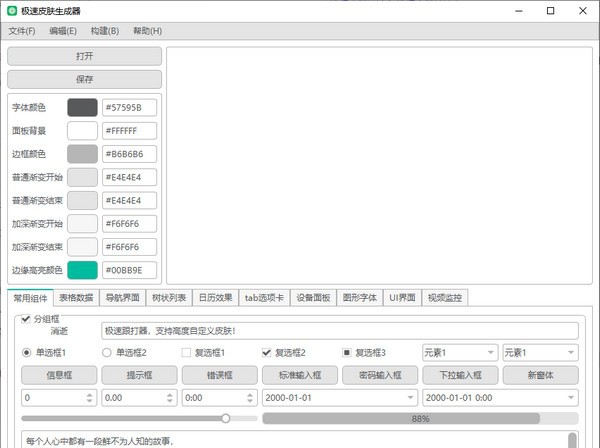
Task: Click the 下拉输入框 button
Action: pos(460,375)
